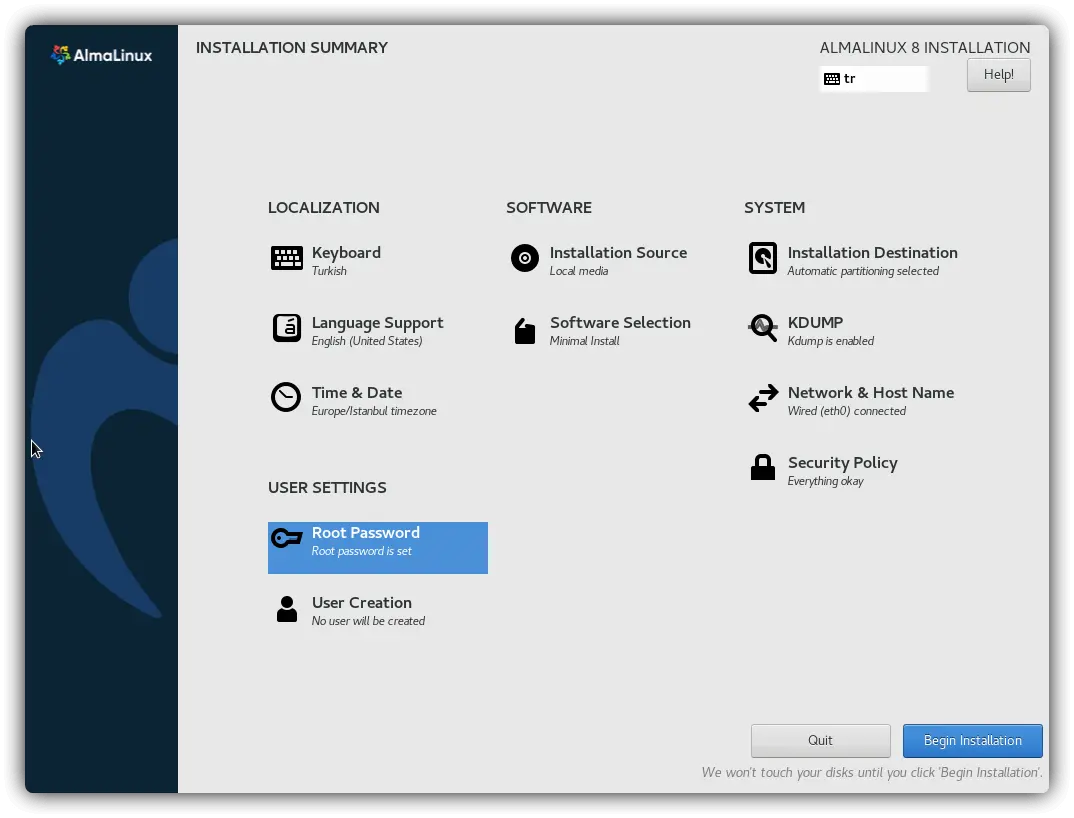Viewport: 1074px width, 818px height.
Task: Click the ALMALINUX 8 INSTALLATION title
Action: [925, 47]
